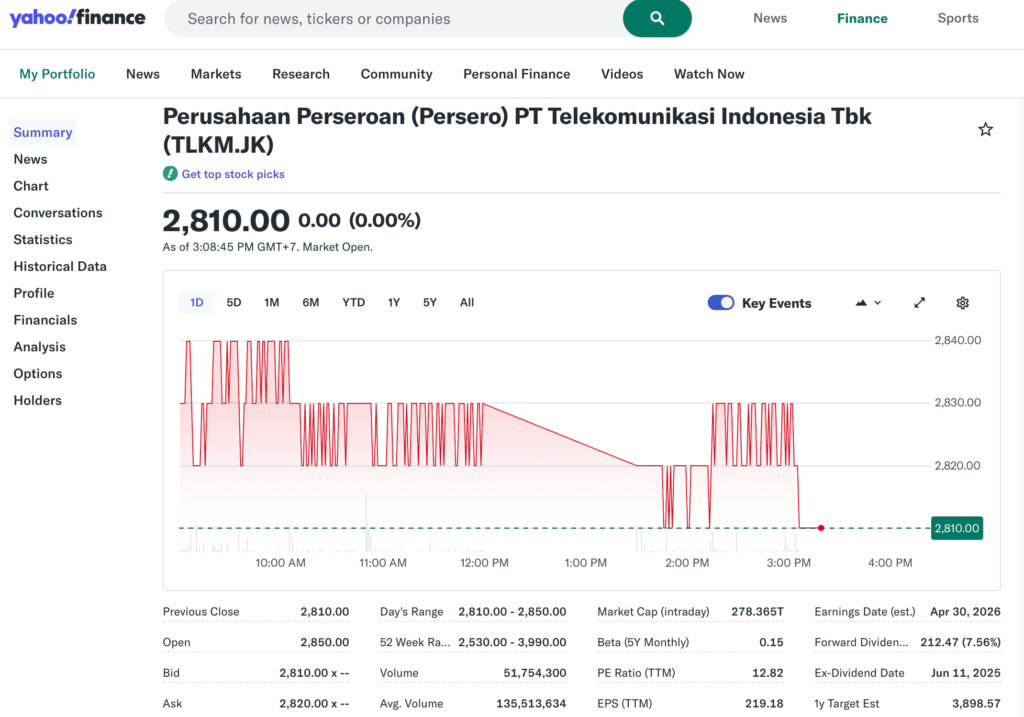Select Conversations in sidebar

coord(58,212)
